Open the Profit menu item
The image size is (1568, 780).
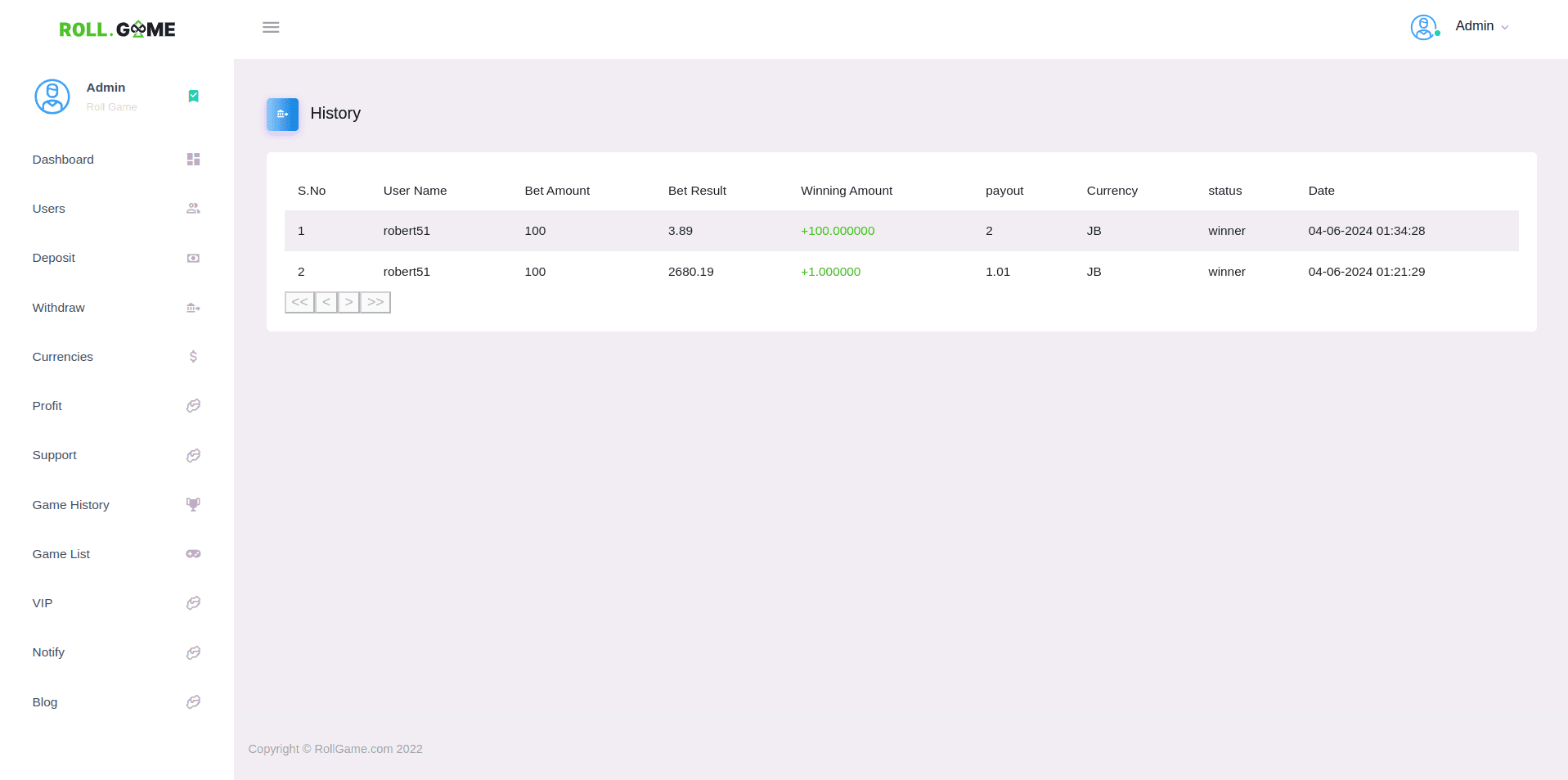pyautogui.click(x=47, y=406)
